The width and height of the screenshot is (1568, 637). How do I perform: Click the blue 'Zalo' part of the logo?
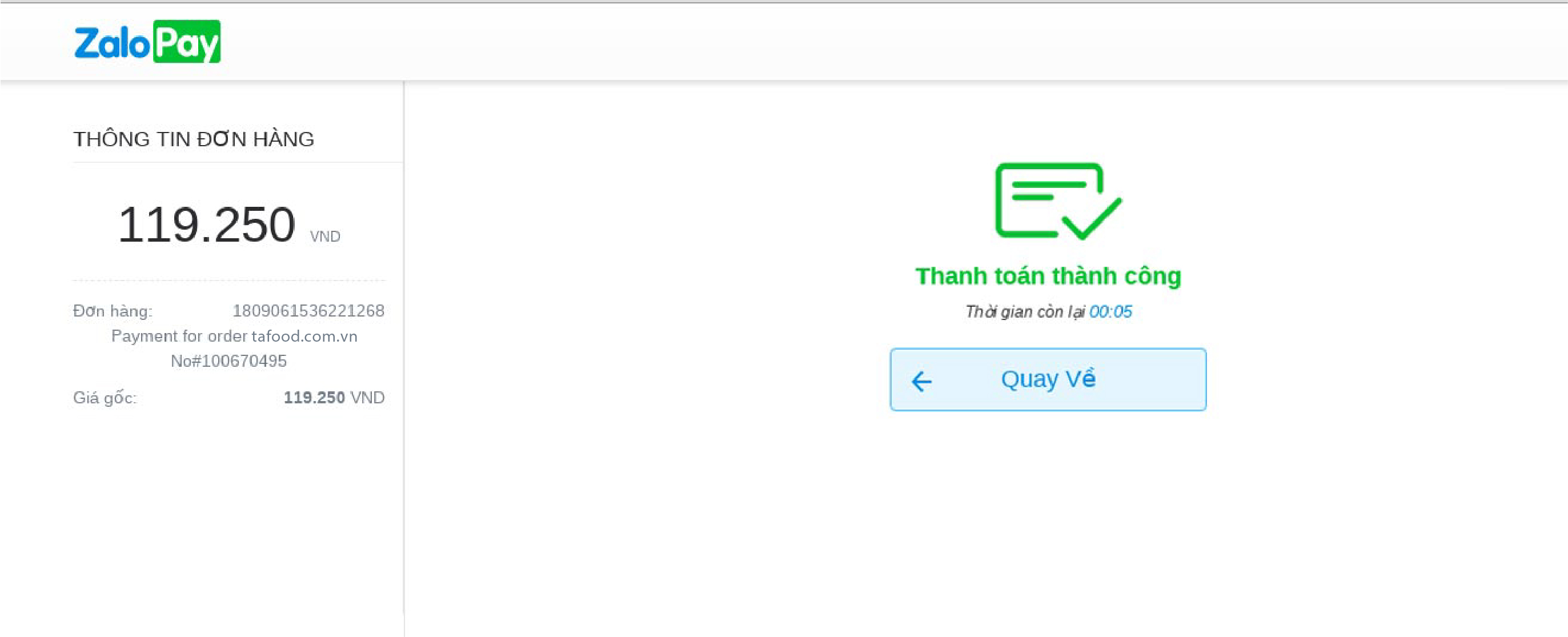point(112,43)
